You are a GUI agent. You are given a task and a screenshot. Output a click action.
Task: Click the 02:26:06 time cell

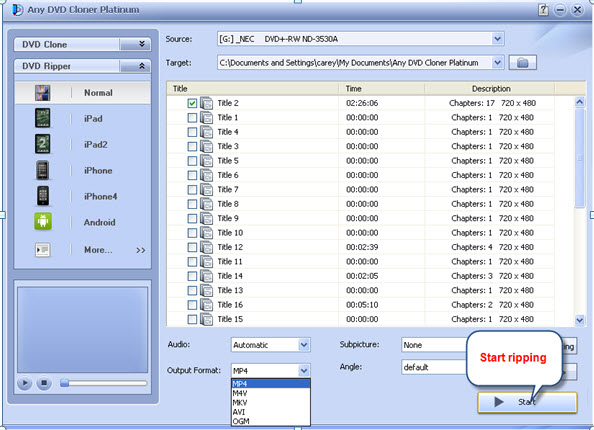click(362, 103)
